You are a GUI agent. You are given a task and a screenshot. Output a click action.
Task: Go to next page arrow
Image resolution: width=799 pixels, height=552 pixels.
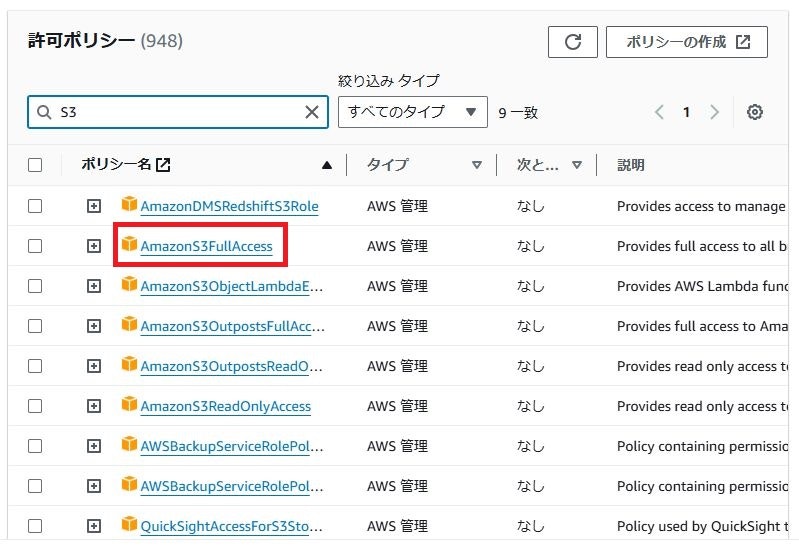(714, 112)
